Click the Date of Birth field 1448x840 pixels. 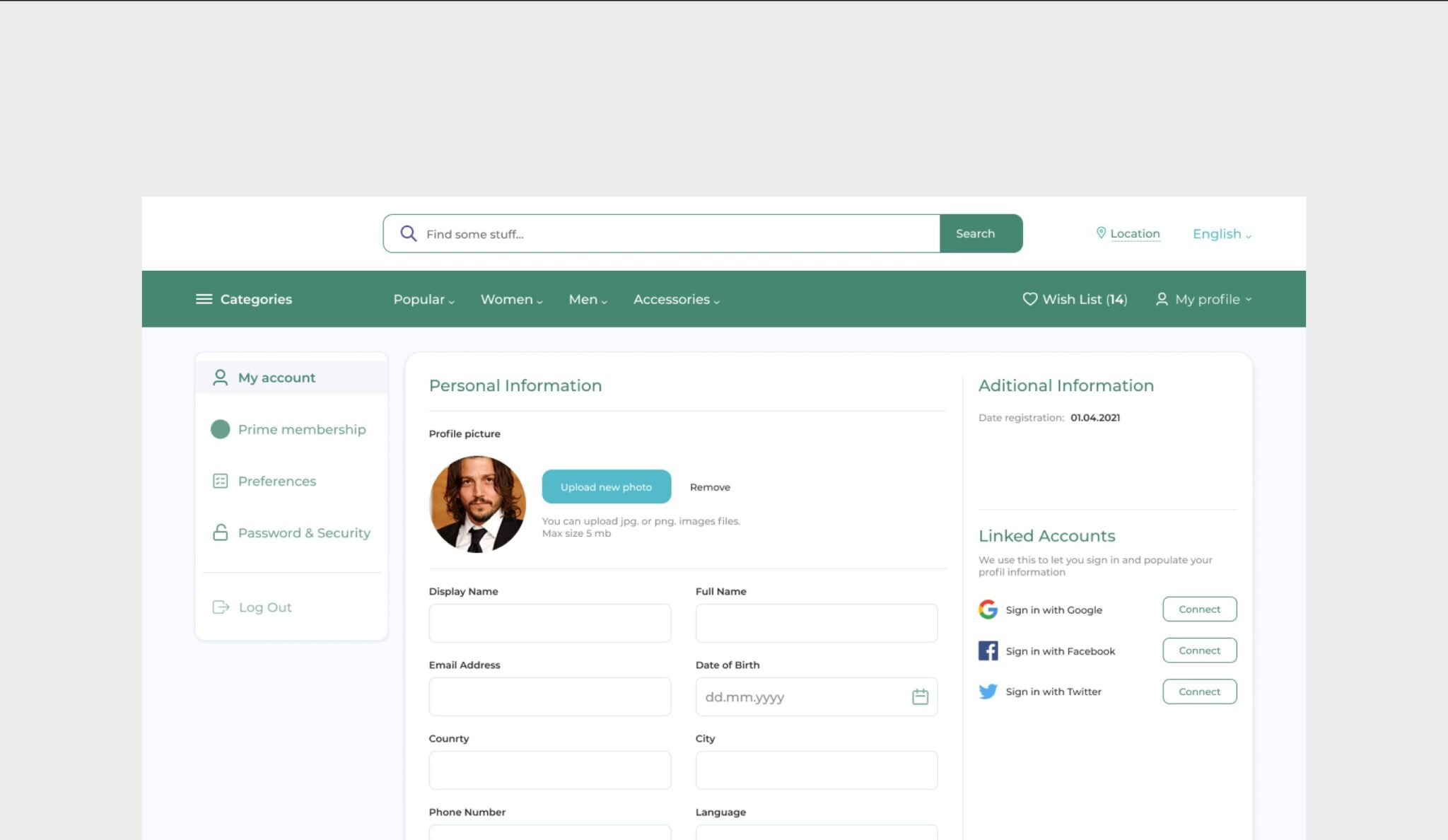tap(816, 696)
